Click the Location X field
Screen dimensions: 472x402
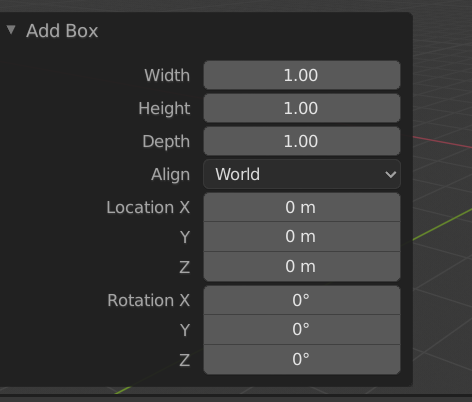pyautogui.click(x=302, y=207)
